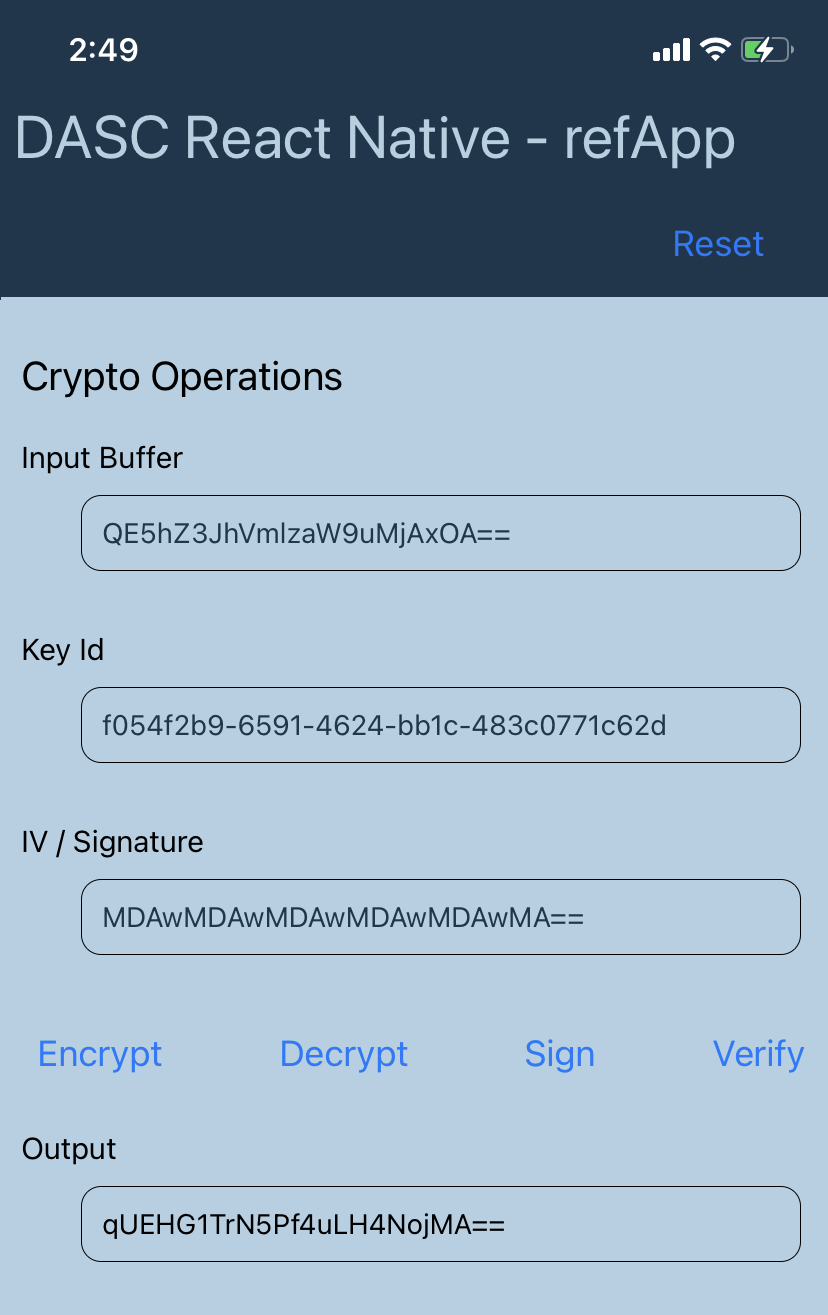Focus the Input Buffer text field
Viewport: 828px width, 1315px height.
point(441,533)
